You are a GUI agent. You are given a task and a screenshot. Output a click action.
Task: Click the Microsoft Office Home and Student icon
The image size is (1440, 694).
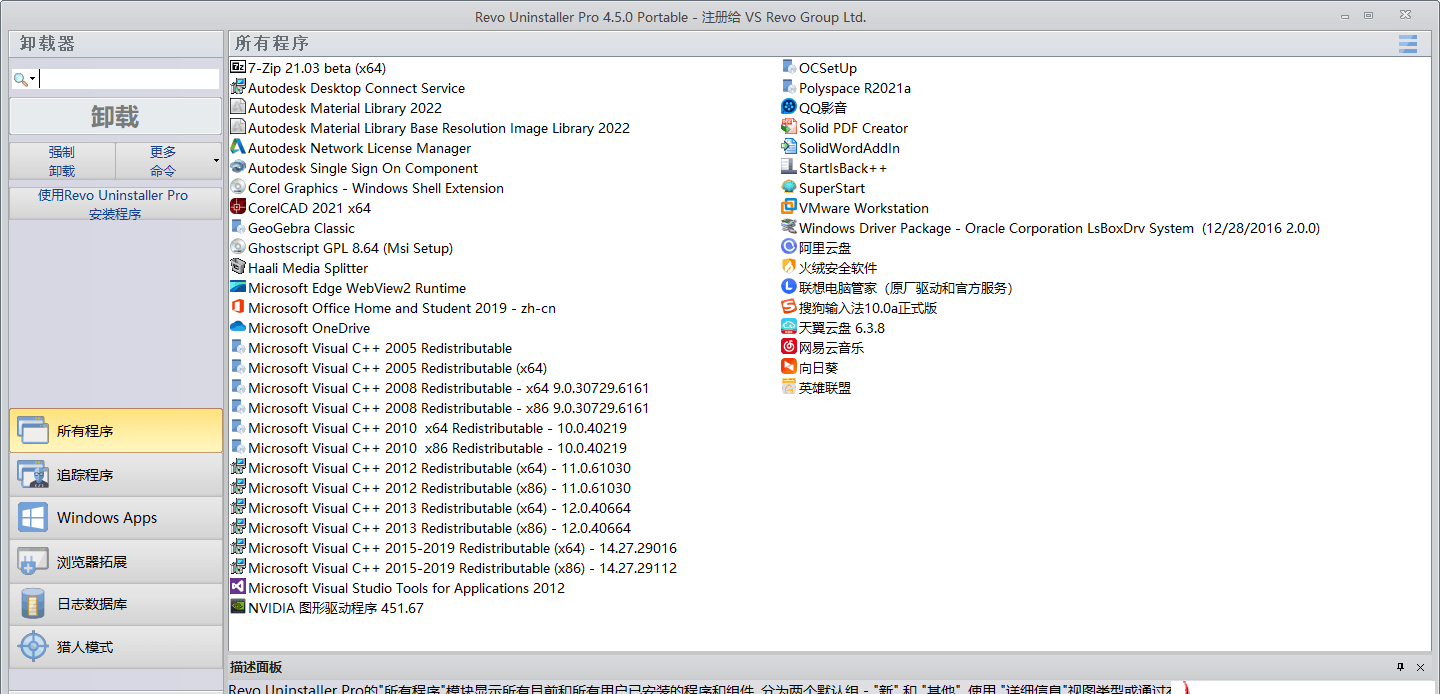238,308
